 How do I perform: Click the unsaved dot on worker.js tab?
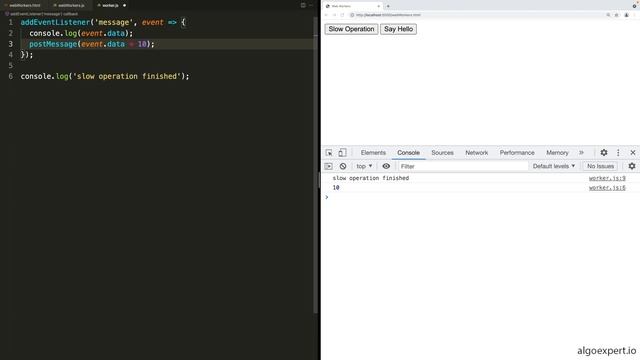(x=124, y=5)
